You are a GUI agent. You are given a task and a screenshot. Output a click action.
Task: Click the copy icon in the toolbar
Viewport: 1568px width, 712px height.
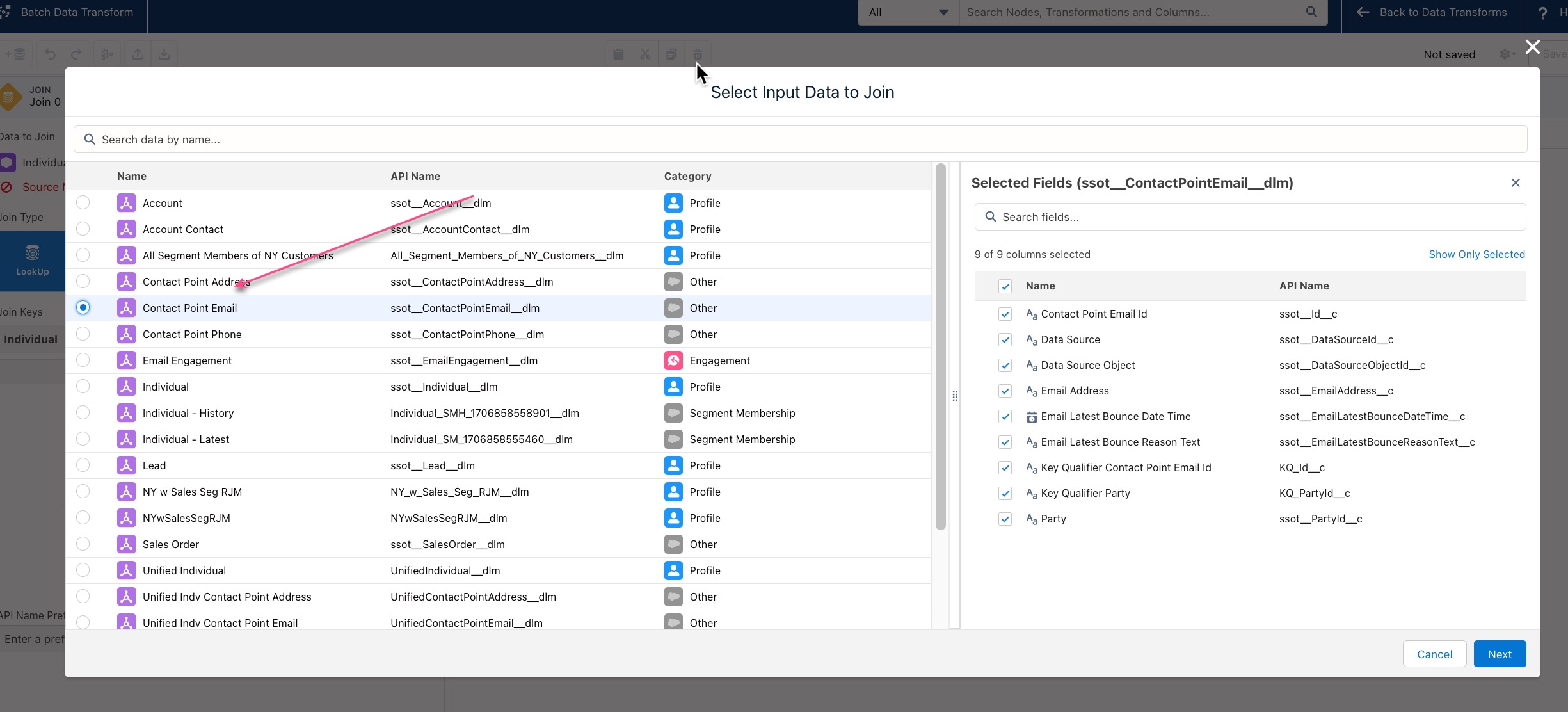(x=671, y=54)
